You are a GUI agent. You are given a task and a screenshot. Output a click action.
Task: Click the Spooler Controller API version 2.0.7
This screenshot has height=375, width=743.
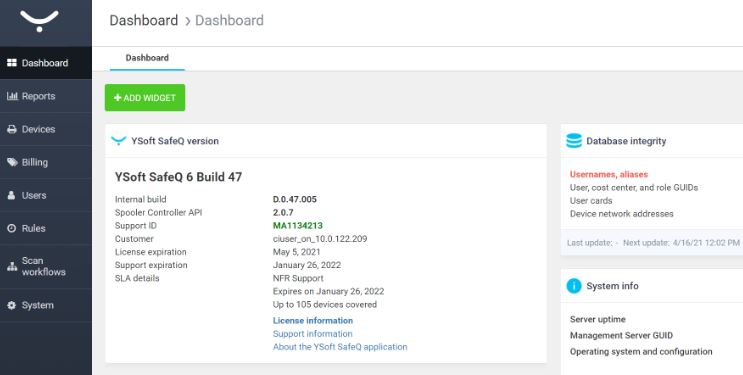(283, 212)
